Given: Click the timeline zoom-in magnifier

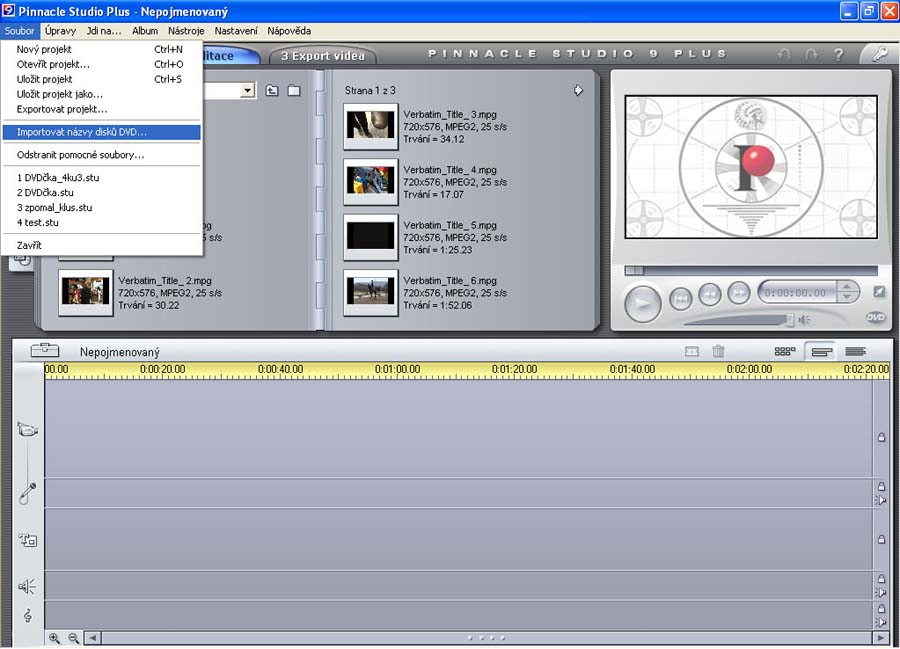Looking at the screenshot, I should [x=54, y=638].
